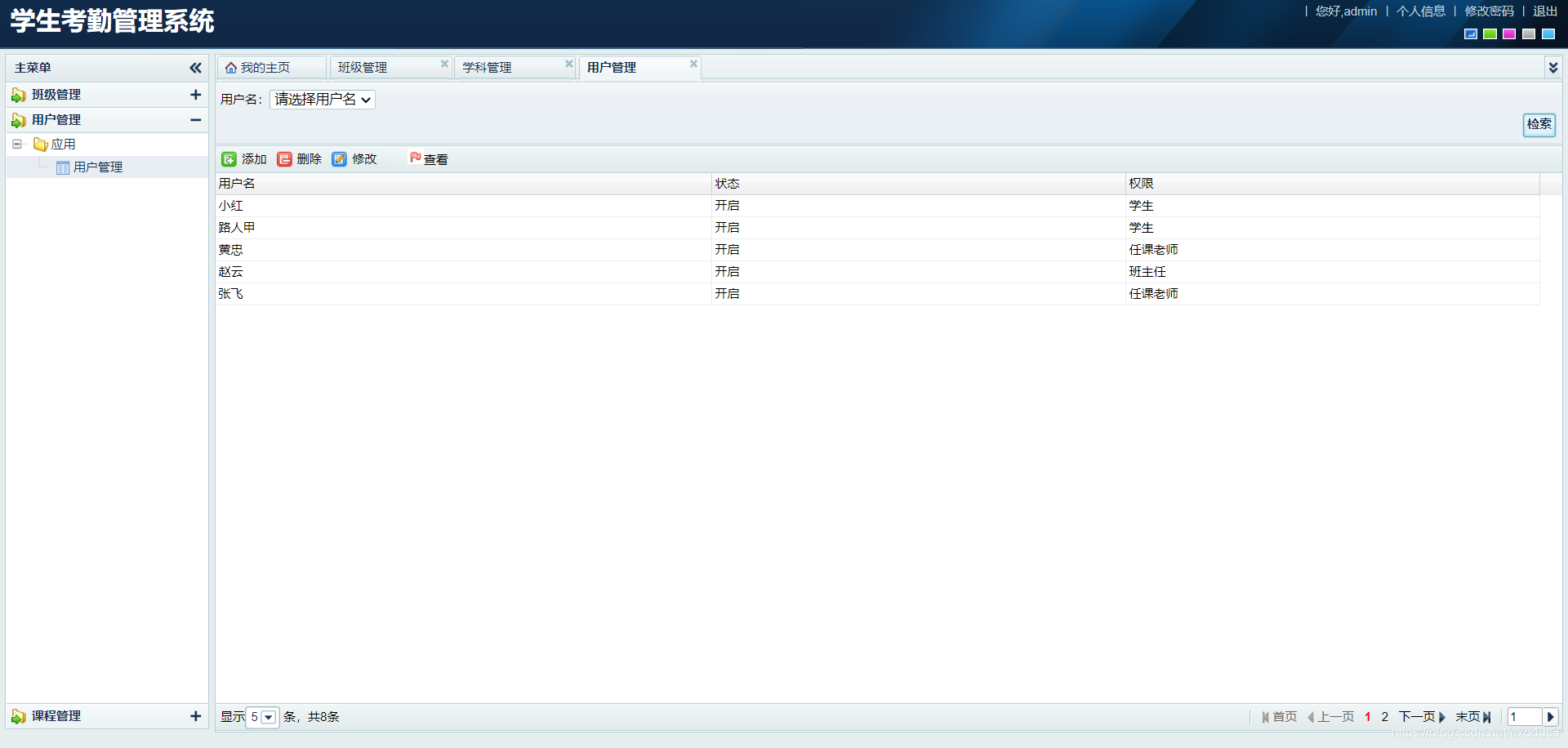The height and width of the screenshot is (748, 1568).
Task: Open 修改密码 link in header
Action: [1489, 11]
